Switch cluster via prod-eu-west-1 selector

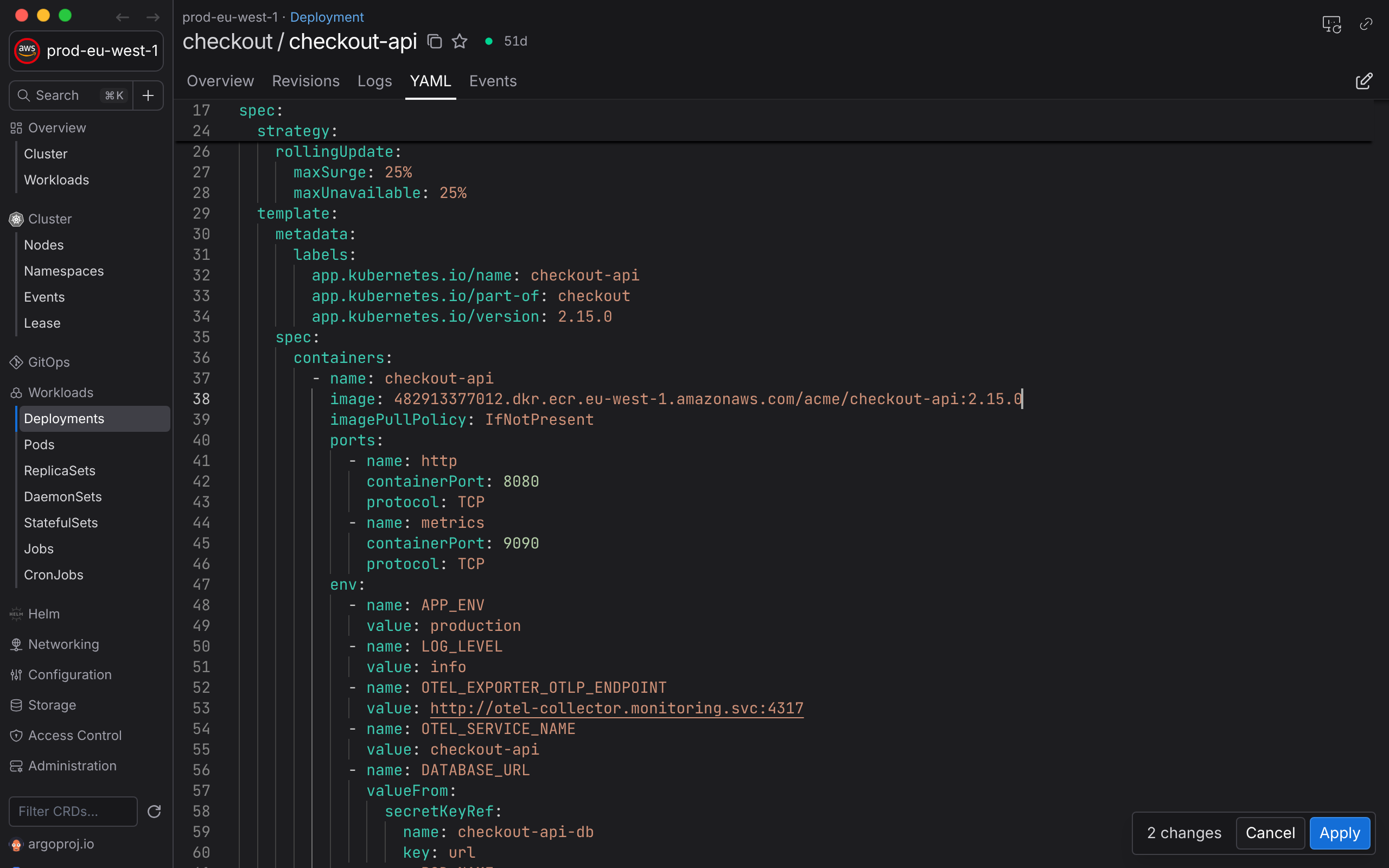[x=86, y=50]
